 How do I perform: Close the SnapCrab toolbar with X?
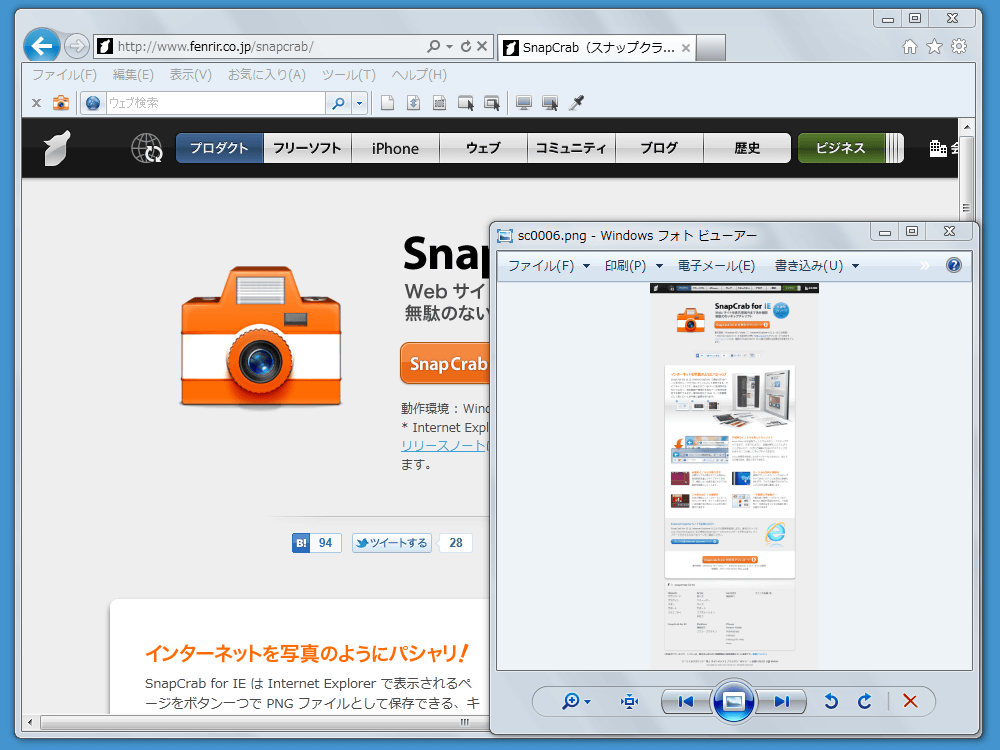tap(36, 103)
